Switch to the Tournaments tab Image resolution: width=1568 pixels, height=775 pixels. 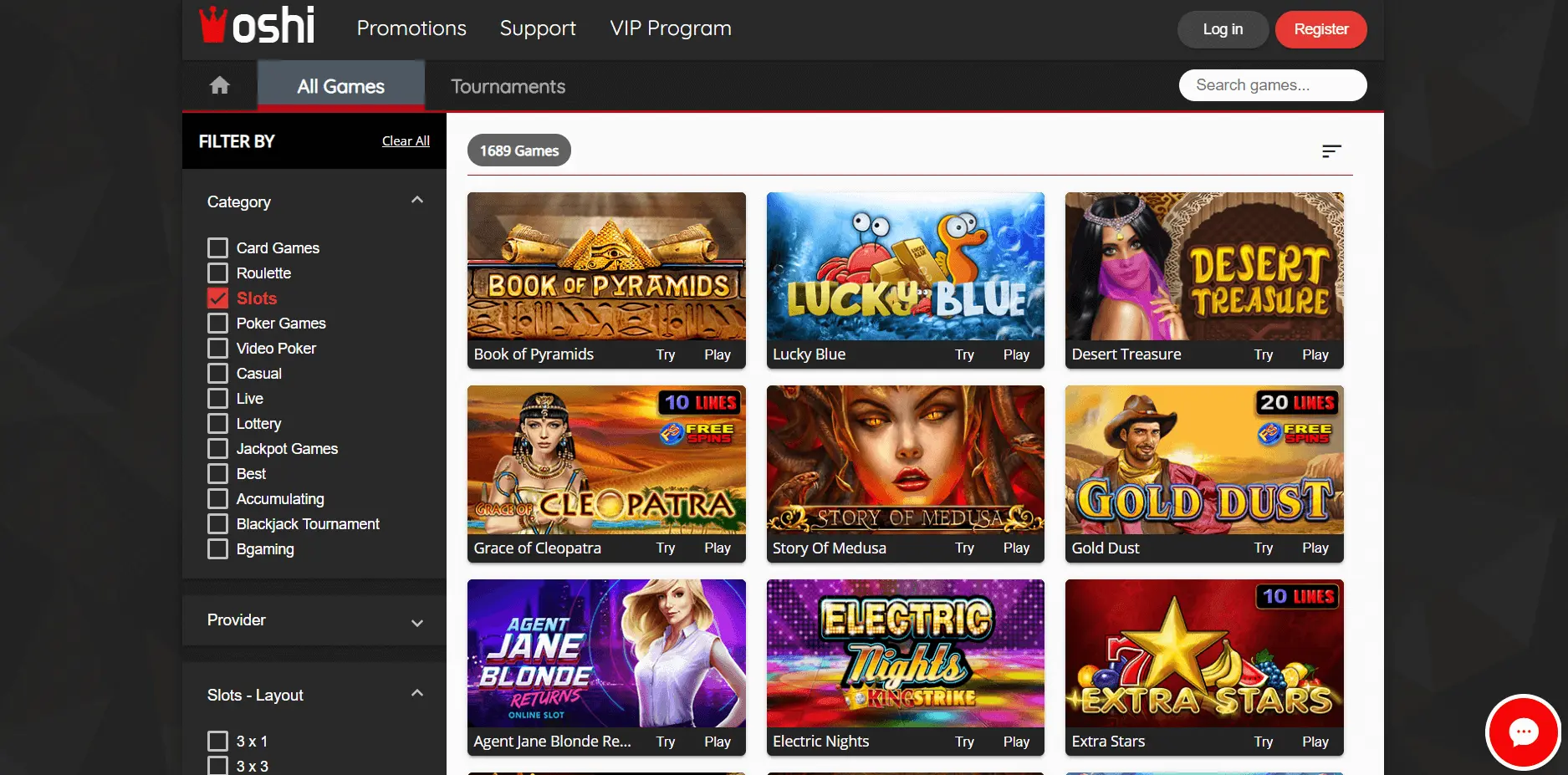tap(508, 86)
